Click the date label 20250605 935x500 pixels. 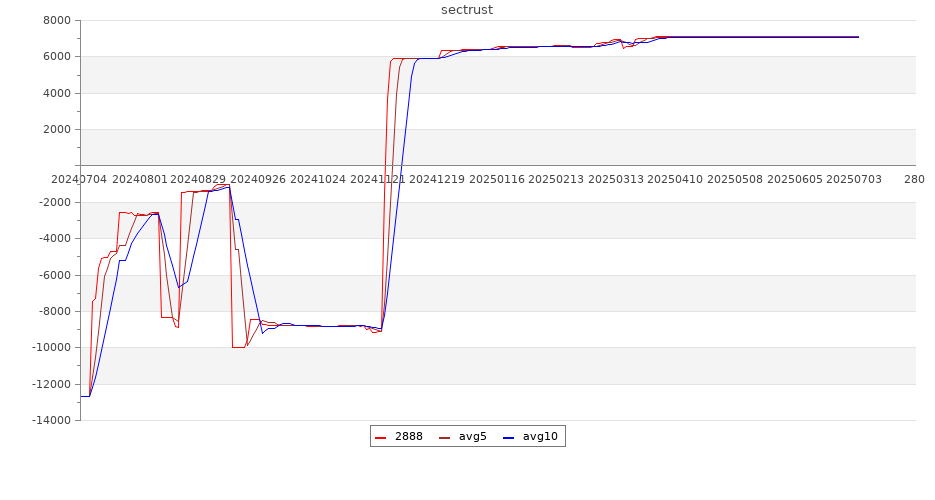795,179
